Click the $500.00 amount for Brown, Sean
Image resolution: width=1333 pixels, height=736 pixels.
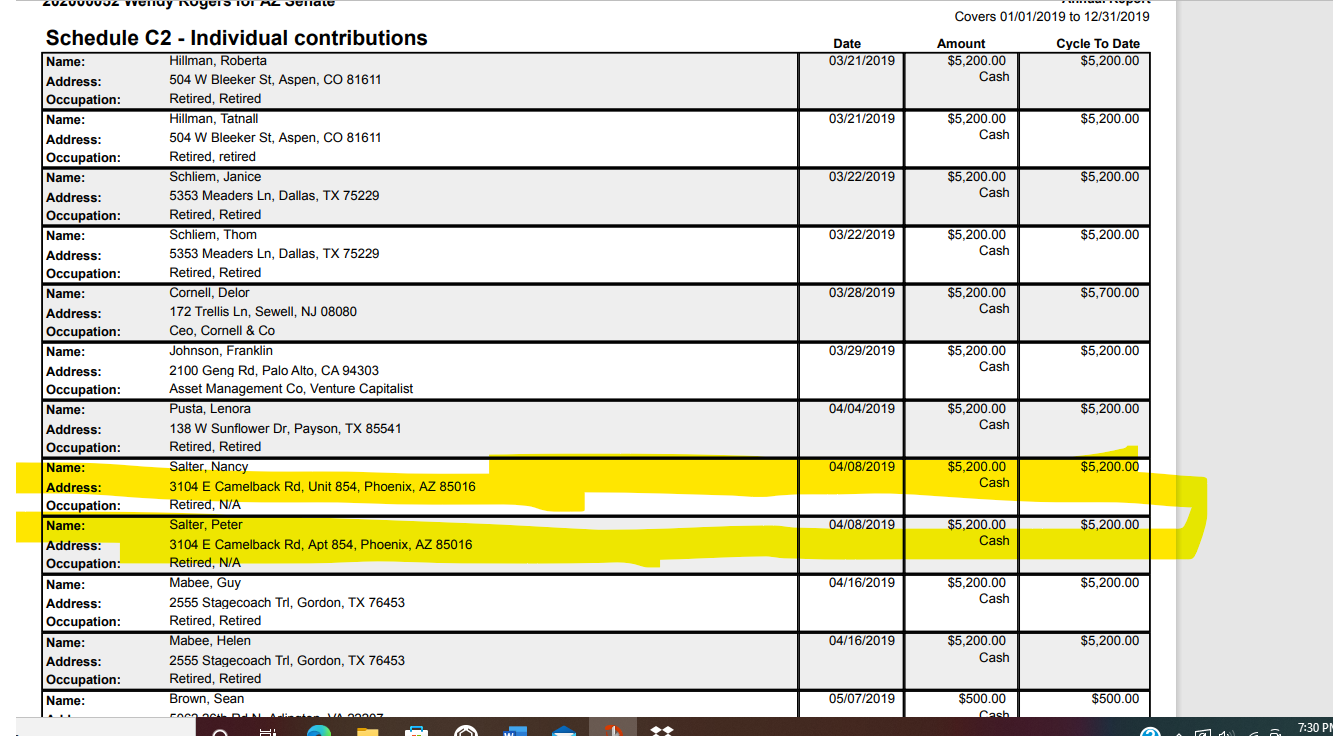(982, 698)
